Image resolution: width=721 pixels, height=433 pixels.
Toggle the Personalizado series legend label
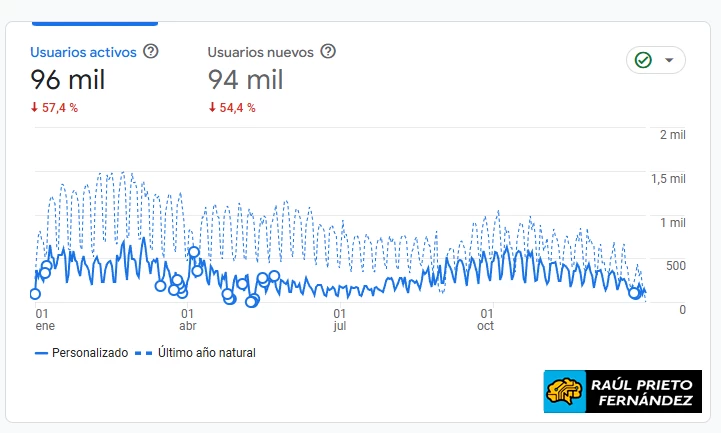coord(90,353)
